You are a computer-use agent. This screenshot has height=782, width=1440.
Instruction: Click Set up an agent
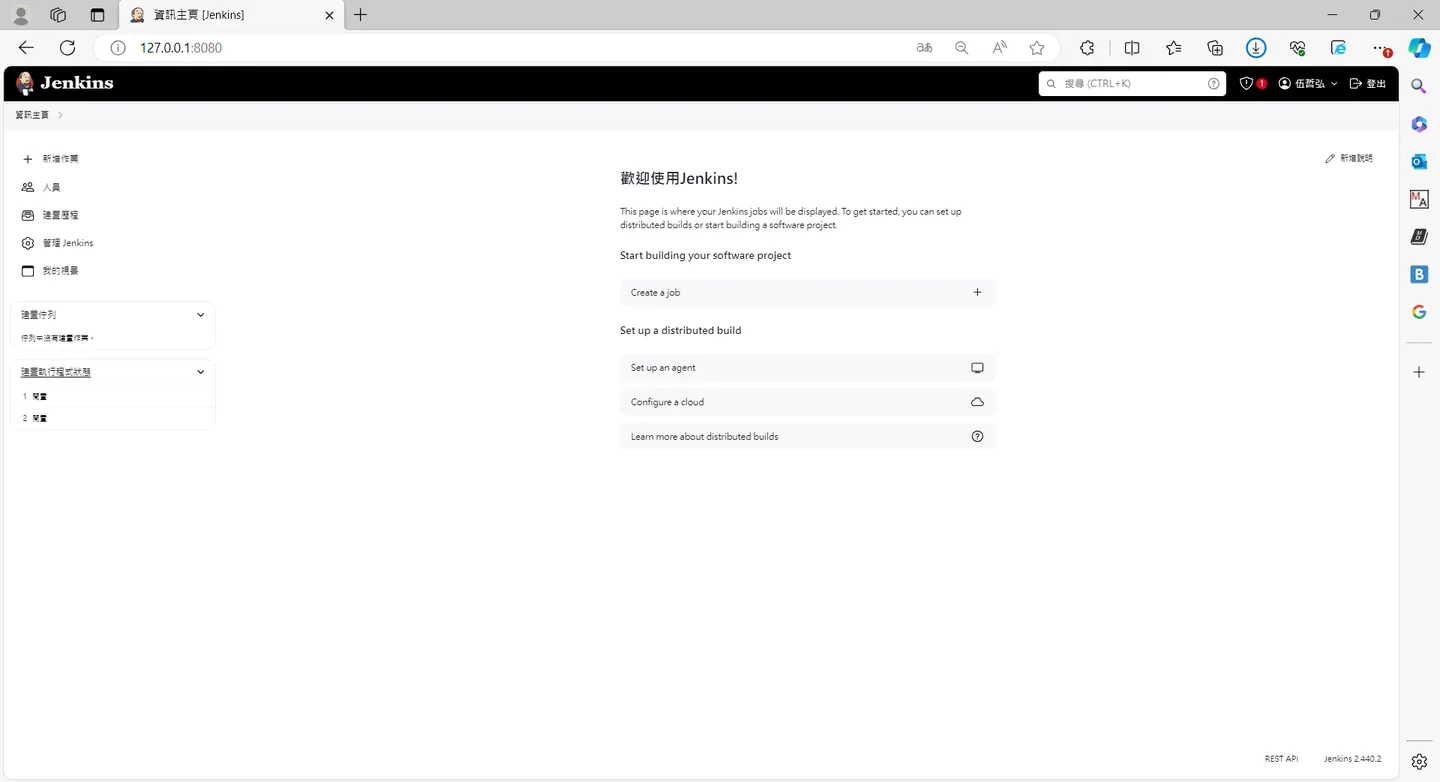click(x=807, y=368)
